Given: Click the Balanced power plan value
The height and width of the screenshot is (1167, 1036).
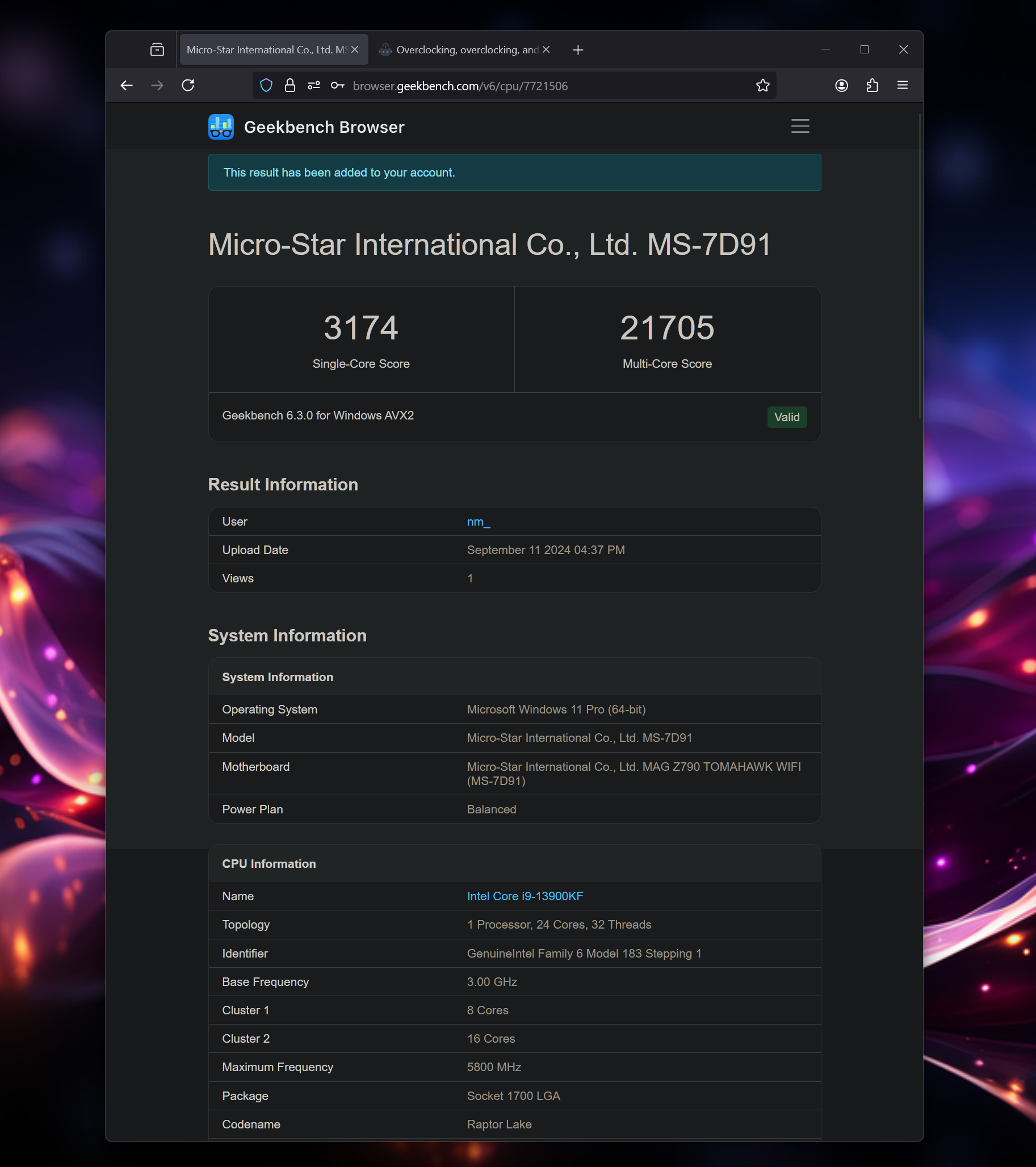Looking at the screenshot, I should (491, 809).
